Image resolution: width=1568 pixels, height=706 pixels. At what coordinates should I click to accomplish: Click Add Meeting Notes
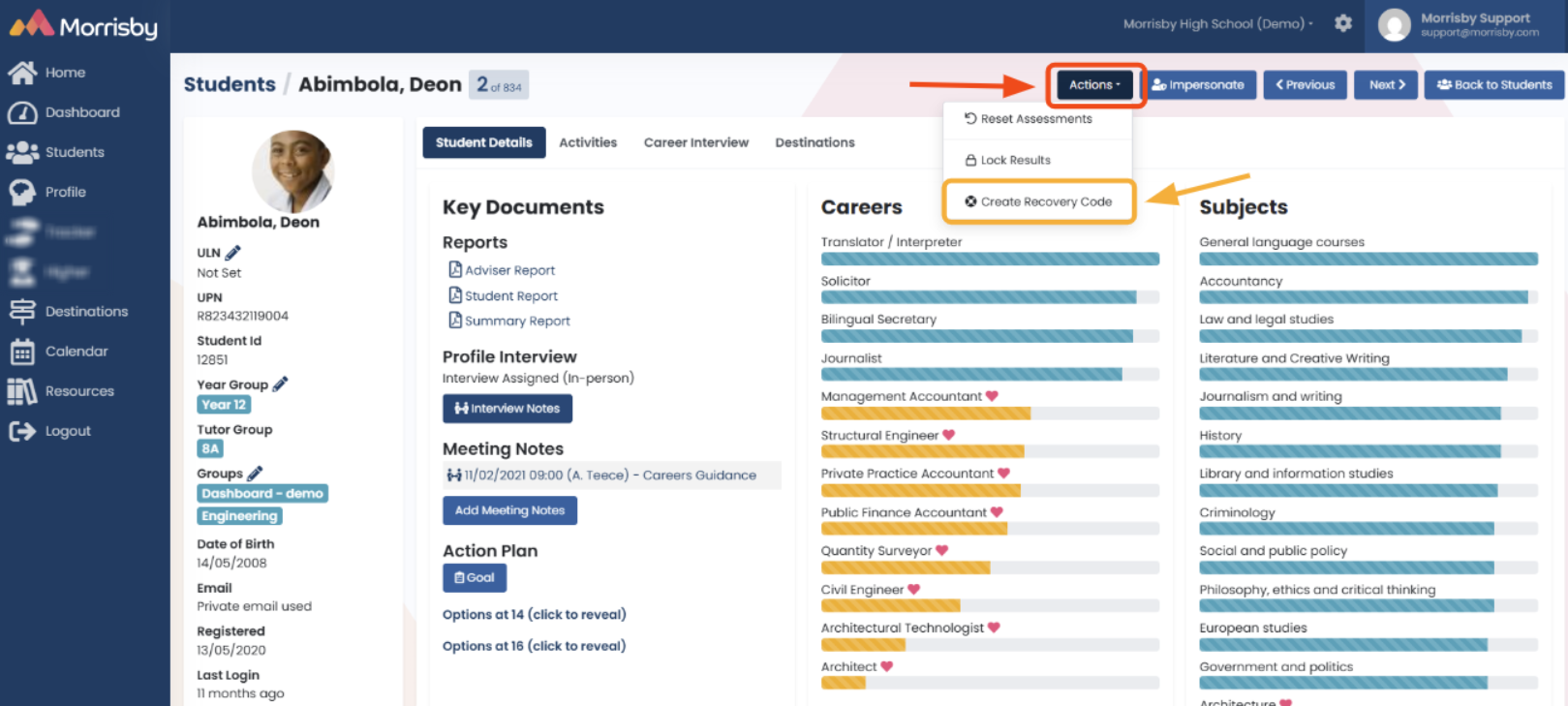509,510
